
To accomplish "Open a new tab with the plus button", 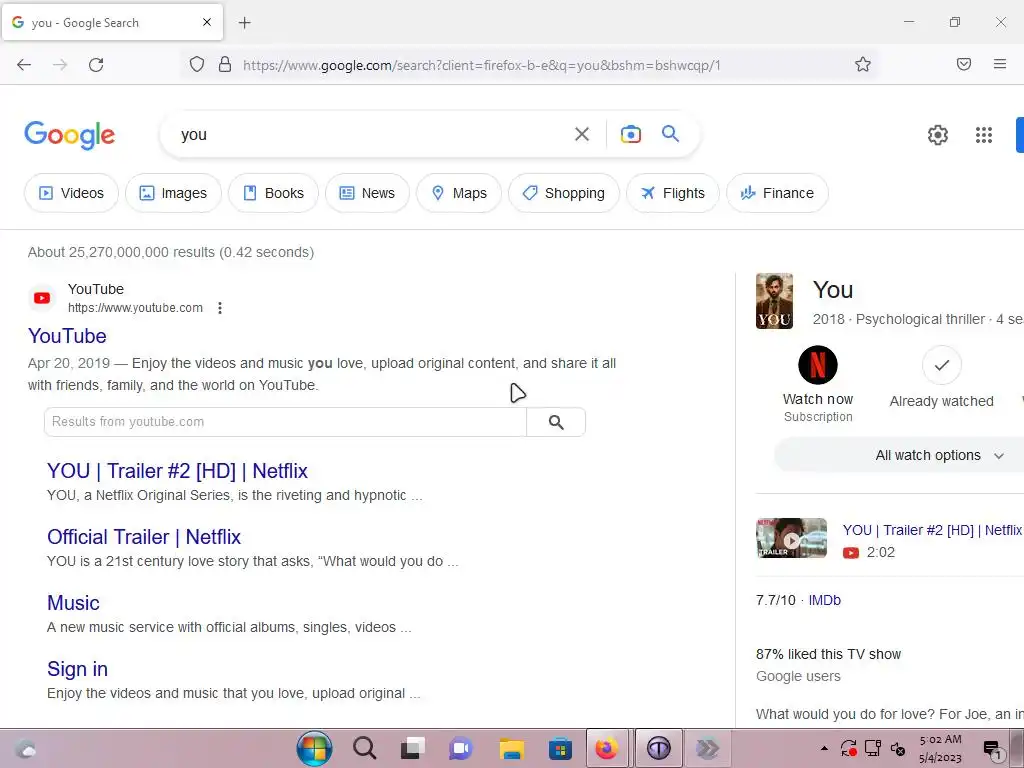I will click(244, 23).
